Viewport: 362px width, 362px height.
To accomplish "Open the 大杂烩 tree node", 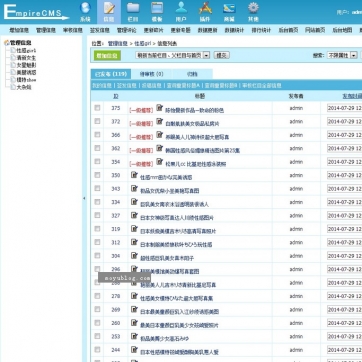I will (24, 87).
